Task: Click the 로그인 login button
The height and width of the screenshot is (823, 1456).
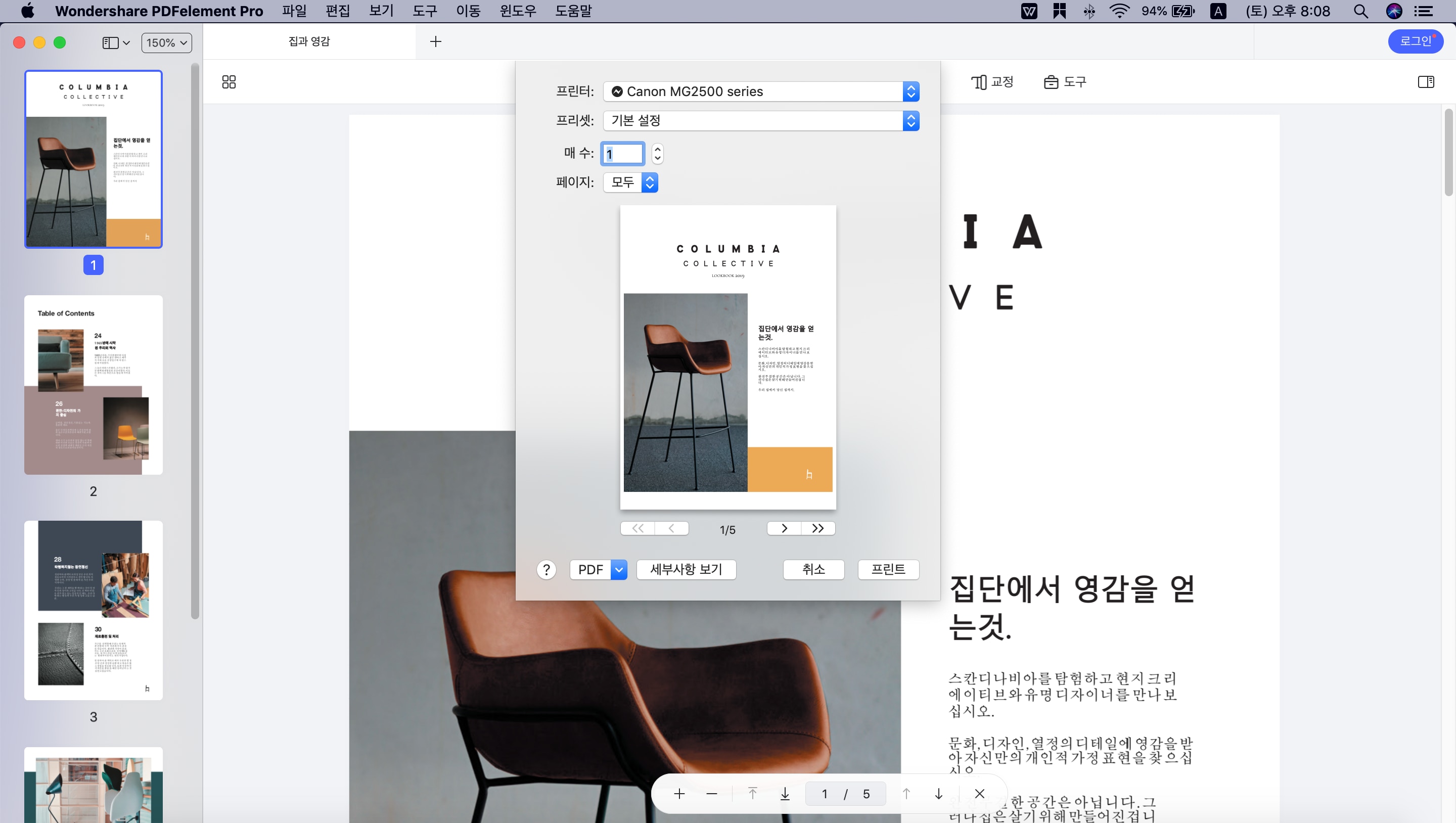Action: click(1416, 41)
